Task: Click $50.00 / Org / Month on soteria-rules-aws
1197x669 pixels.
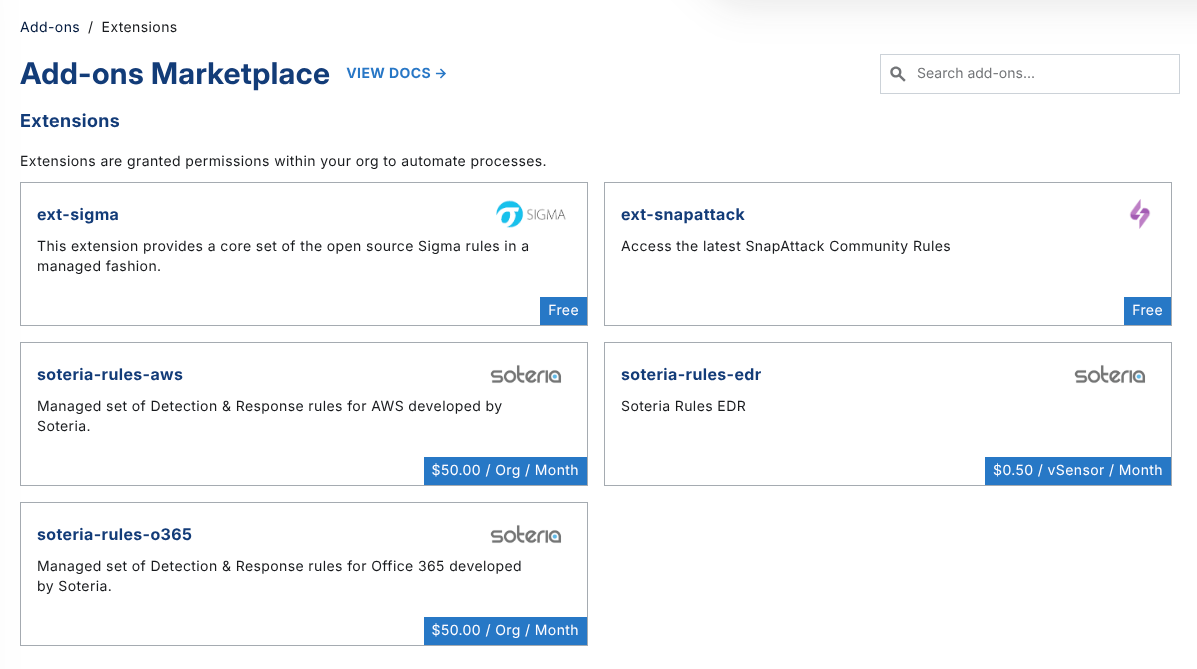Action: tap(505, 470)
